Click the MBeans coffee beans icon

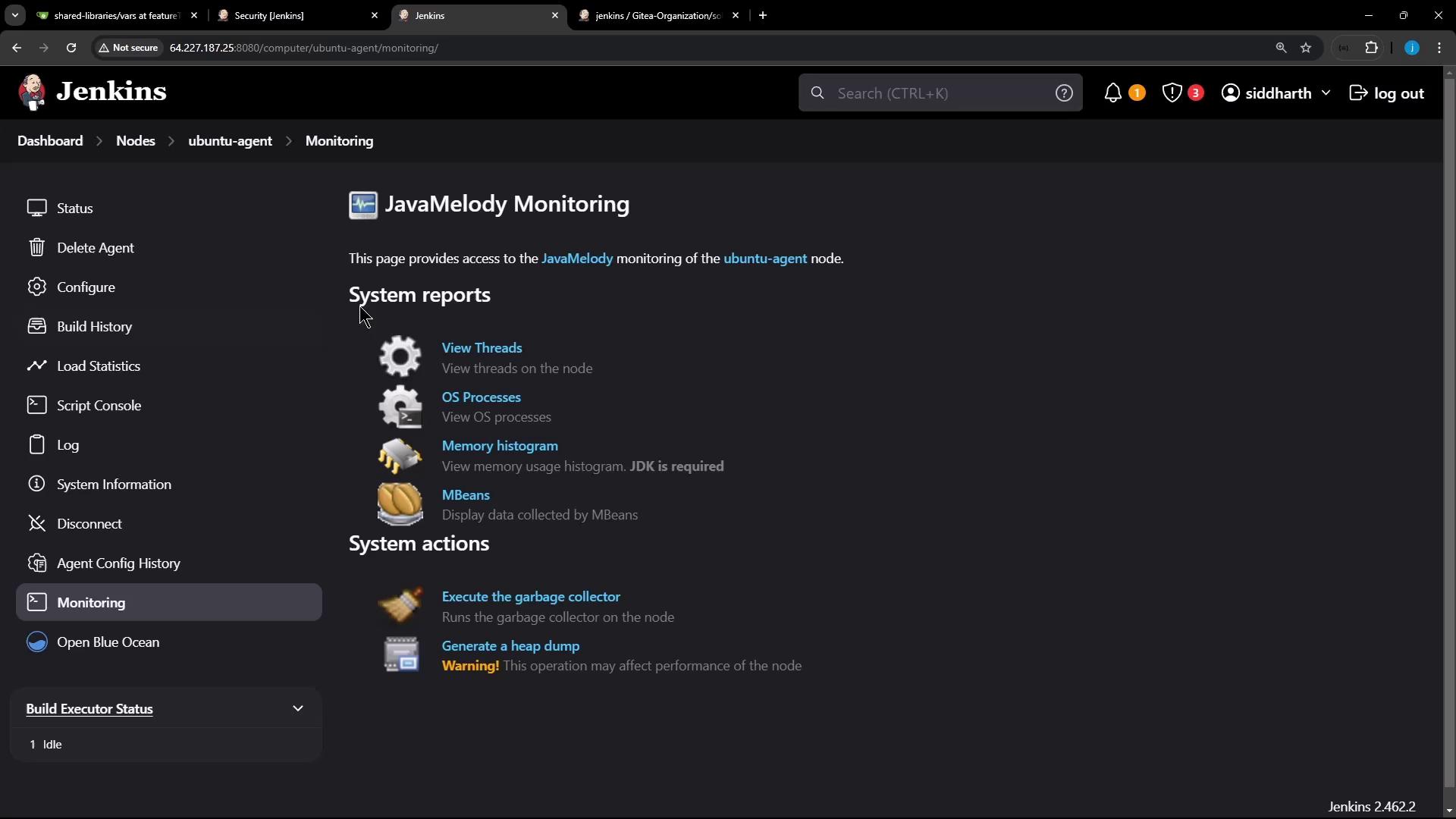click(x=400, y=504)
